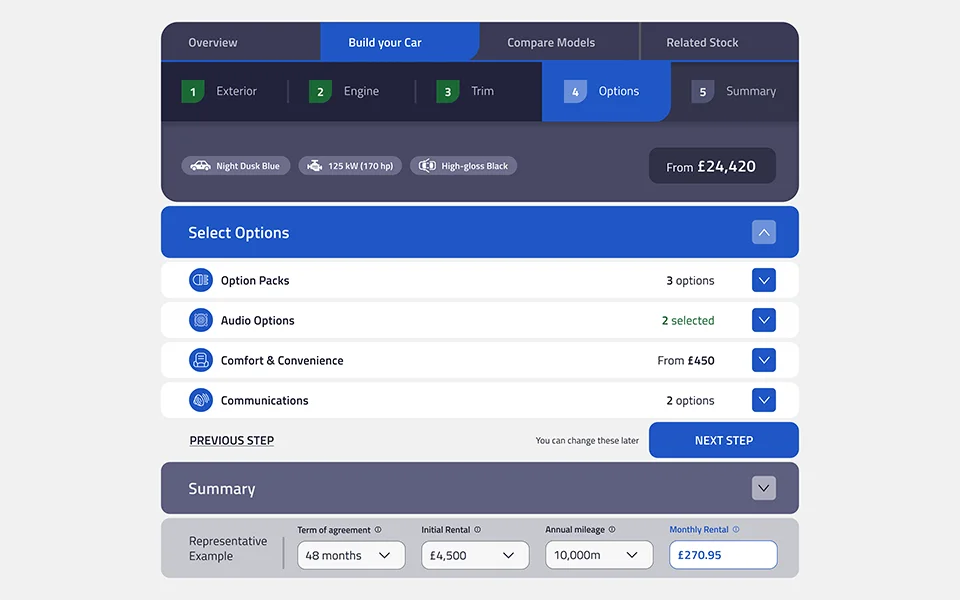Expand the Option Packs row
The image size is (960, 600).
(763, 280)
